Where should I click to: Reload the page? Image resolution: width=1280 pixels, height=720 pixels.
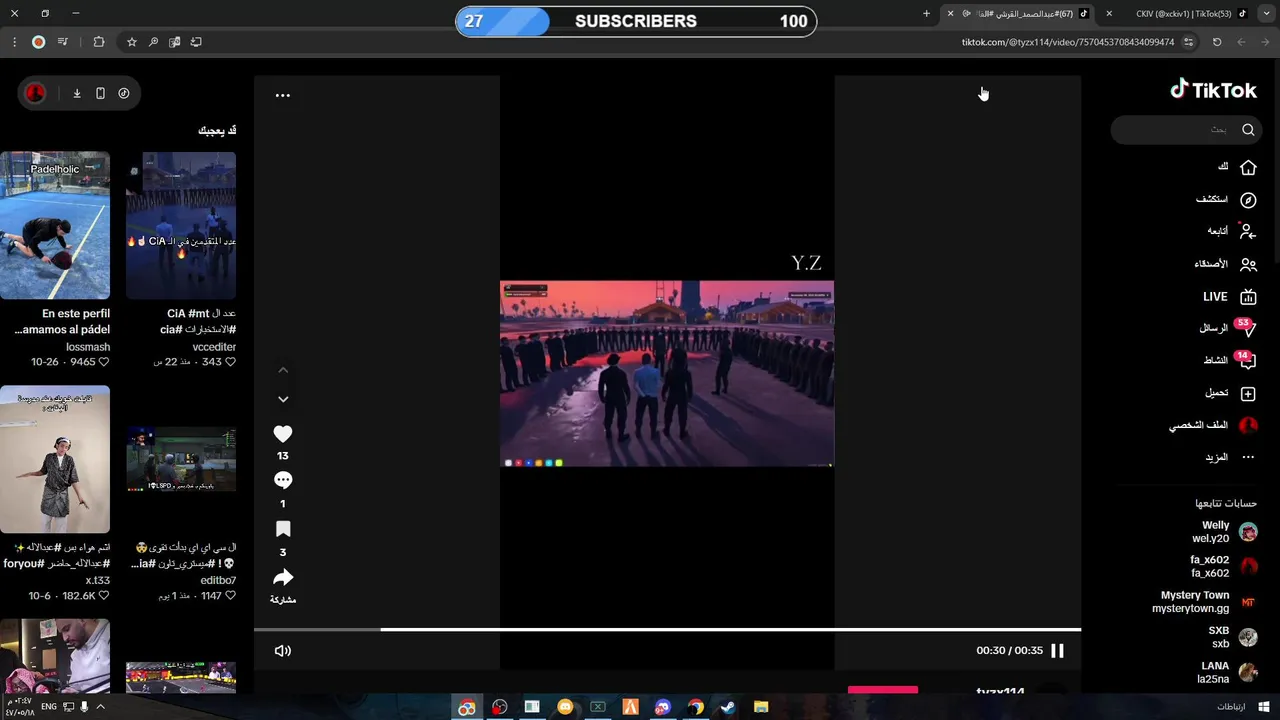click(x=1217, y=42)
